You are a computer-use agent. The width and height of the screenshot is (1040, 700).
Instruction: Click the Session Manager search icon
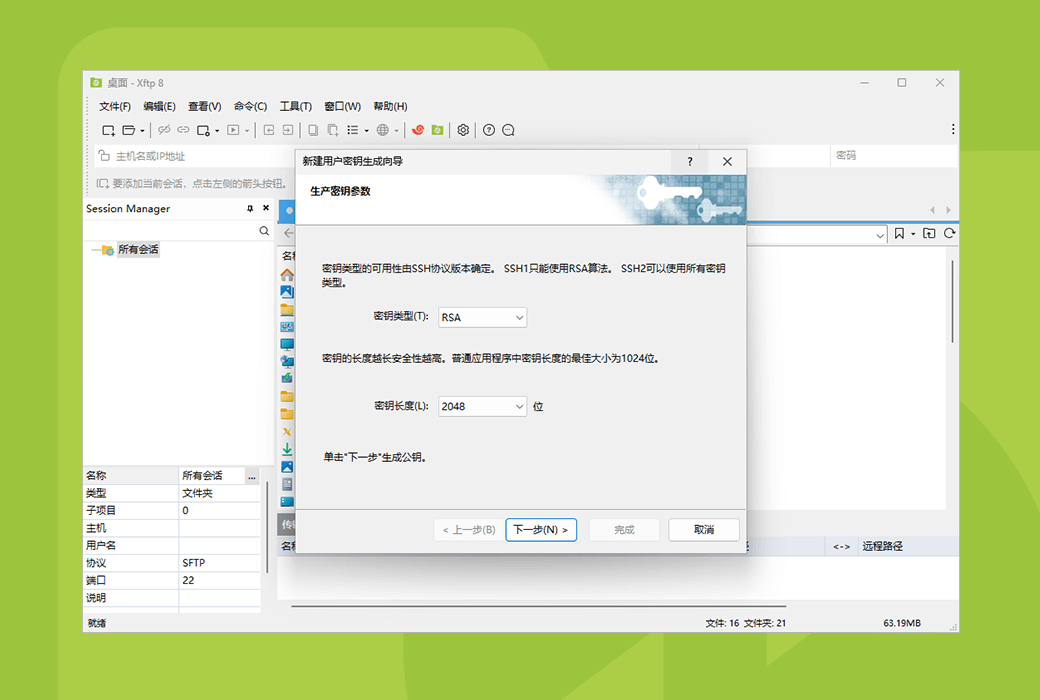click(x=264, y=231)
